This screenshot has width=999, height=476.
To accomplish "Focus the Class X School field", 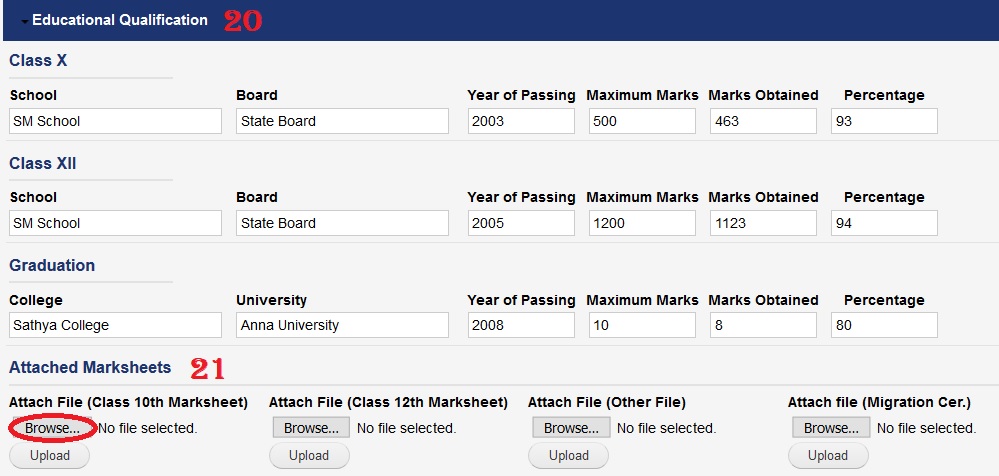I will (115, 121).
